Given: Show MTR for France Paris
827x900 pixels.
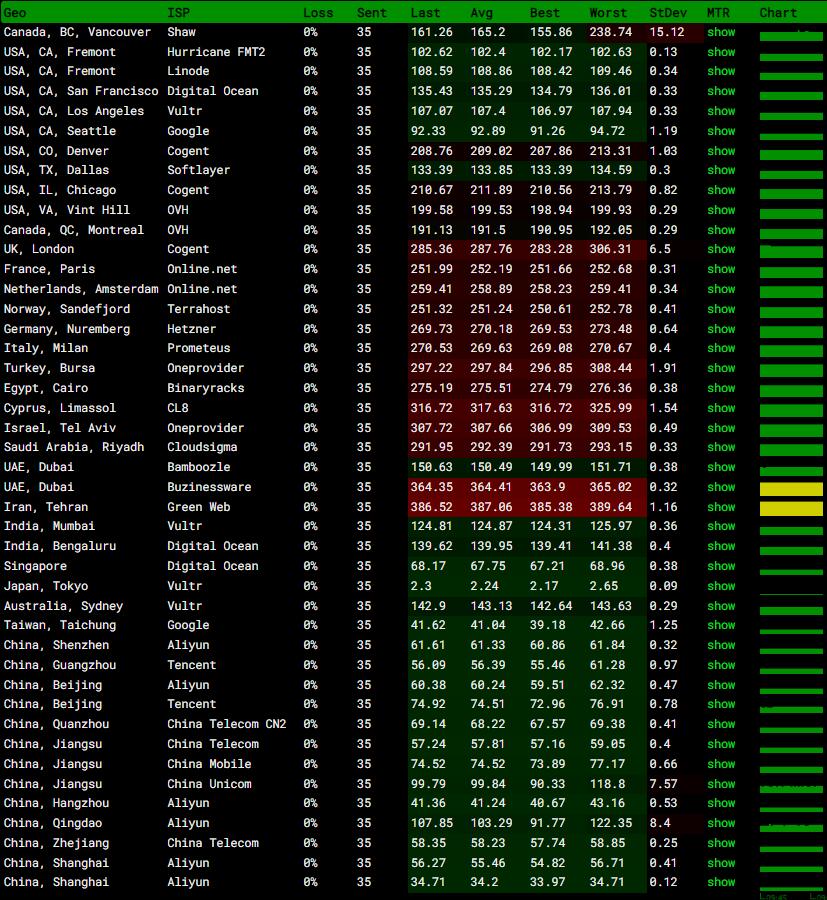Looking at the screenshot, I should [721, 269].
